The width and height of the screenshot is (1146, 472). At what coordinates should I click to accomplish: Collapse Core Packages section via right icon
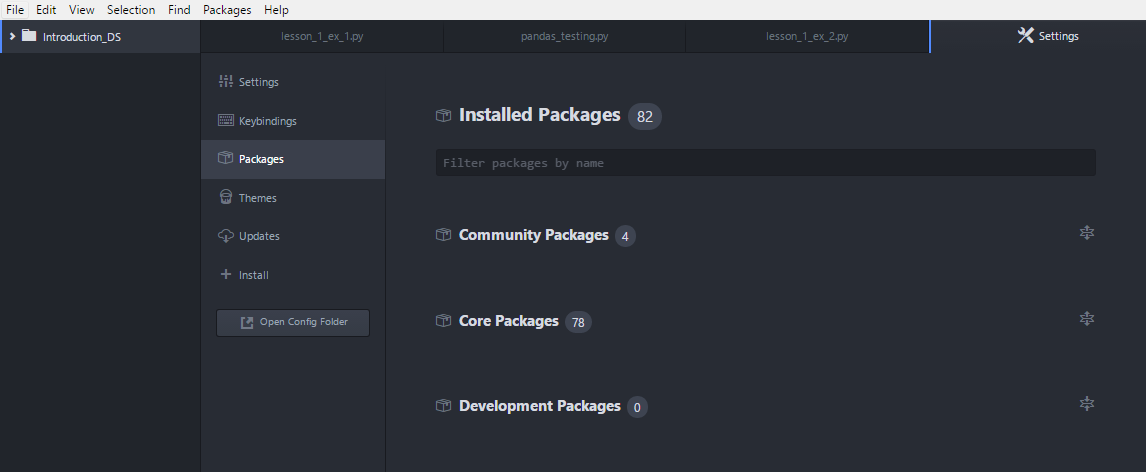click(1087, 319)
